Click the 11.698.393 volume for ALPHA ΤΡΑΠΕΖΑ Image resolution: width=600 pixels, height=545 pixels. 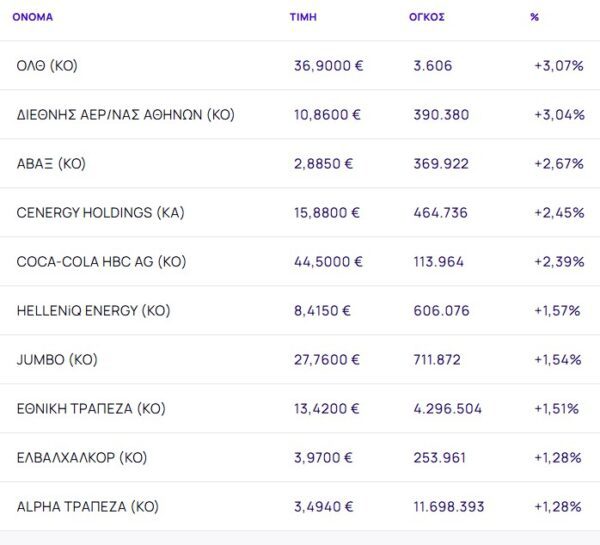[x=452, y=507]
